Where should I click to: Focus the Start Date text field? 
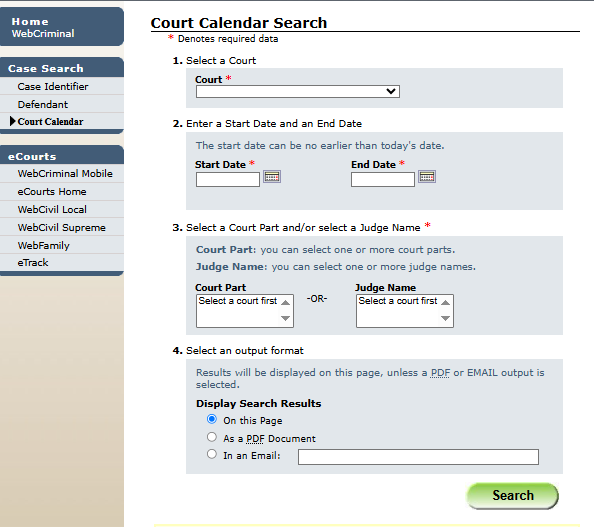click(228, 180)
